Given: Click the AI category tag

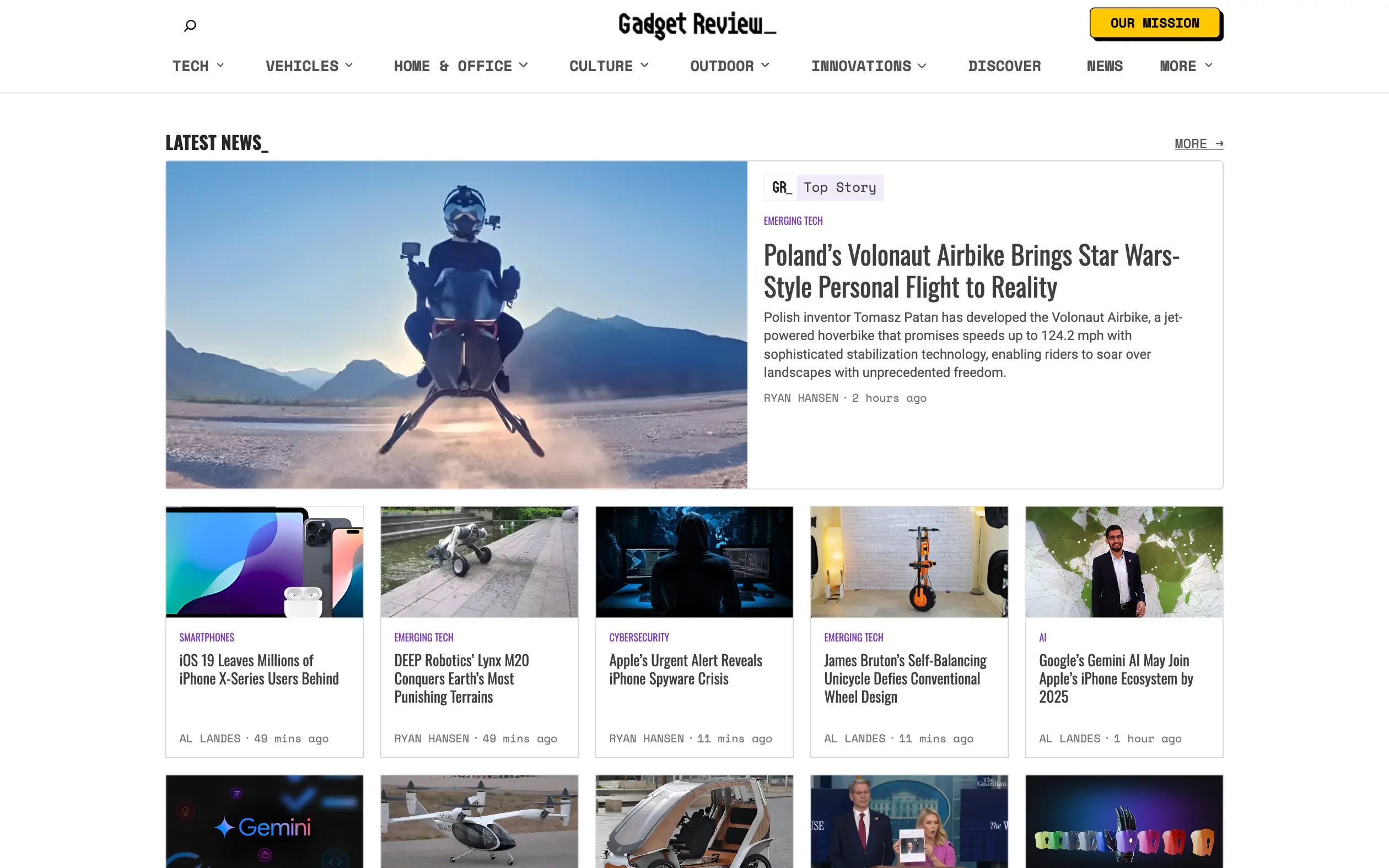Looking at the screenshot, I should pyautogui.click(x=1042, y=637).
